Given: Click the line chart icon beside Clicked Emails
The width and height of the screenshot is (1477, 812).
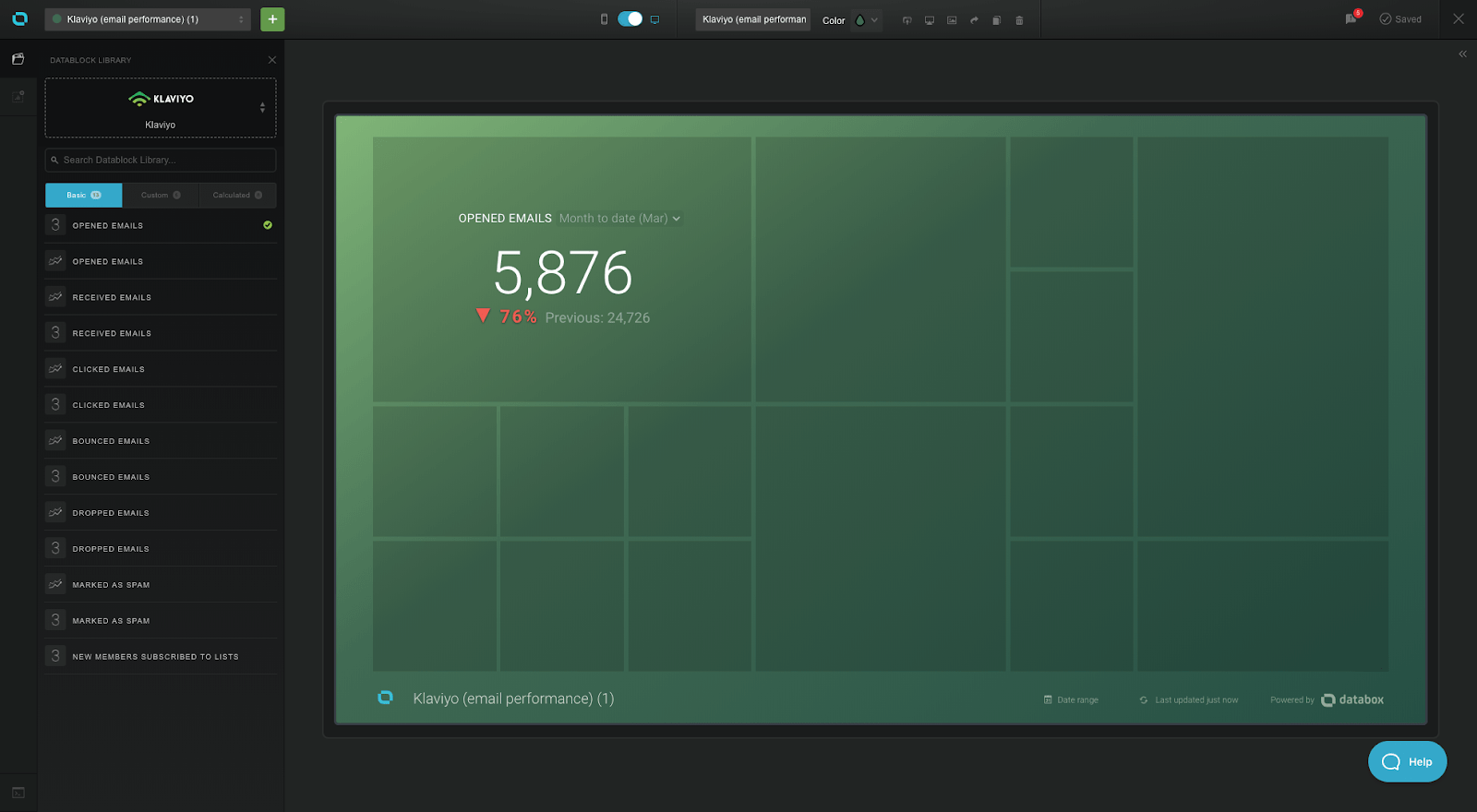Looking at the screenshot, I should (x=55, y=369).
